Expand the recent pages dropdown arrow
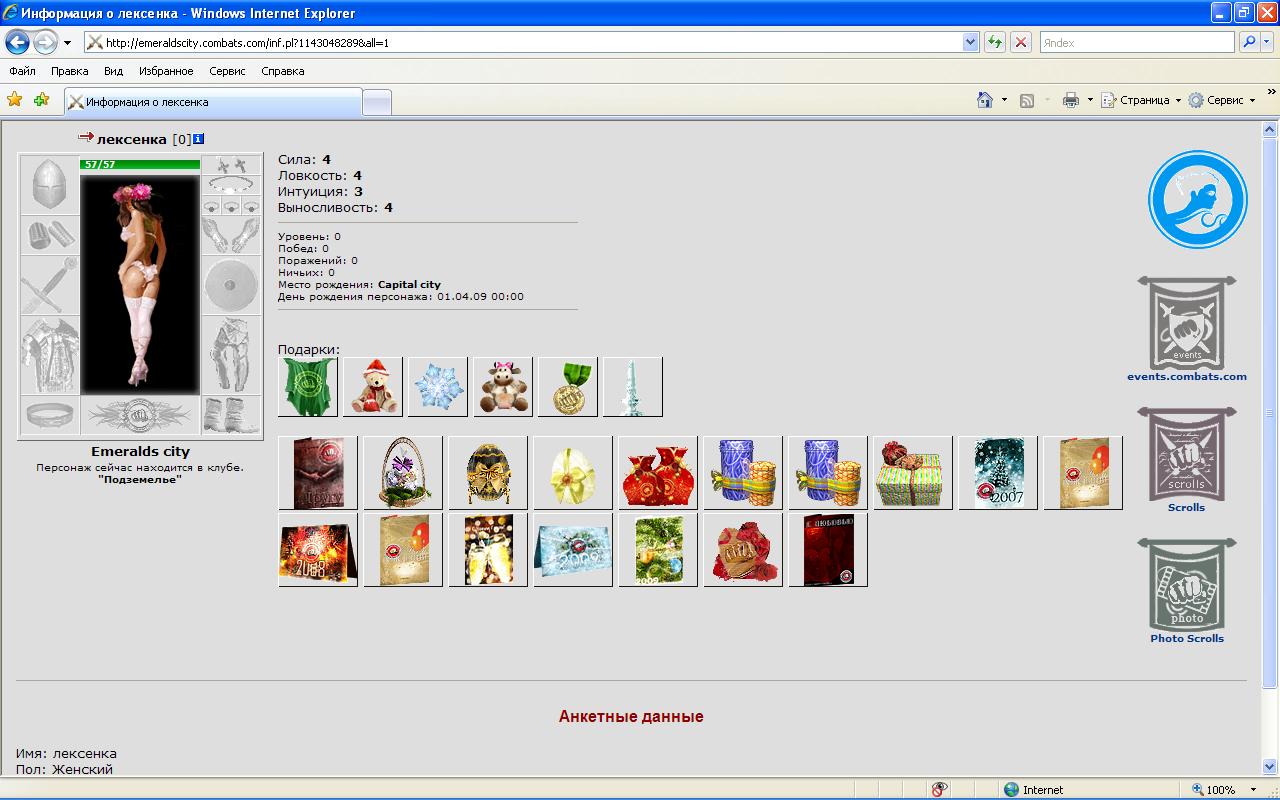This screenshot has width=1280, height=800. pyautogui.click(x=67, y=43)
